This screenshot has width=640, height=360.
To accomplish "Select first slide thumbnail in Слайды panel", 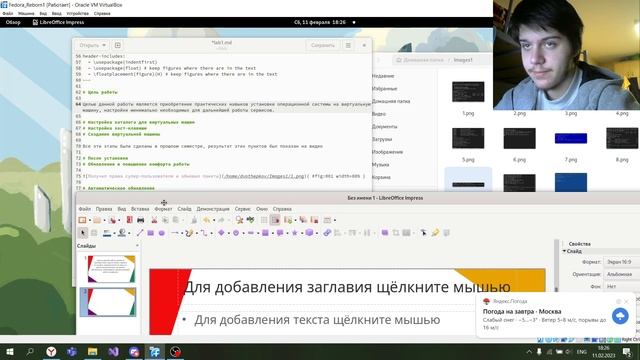I will [x=111, y=269].
